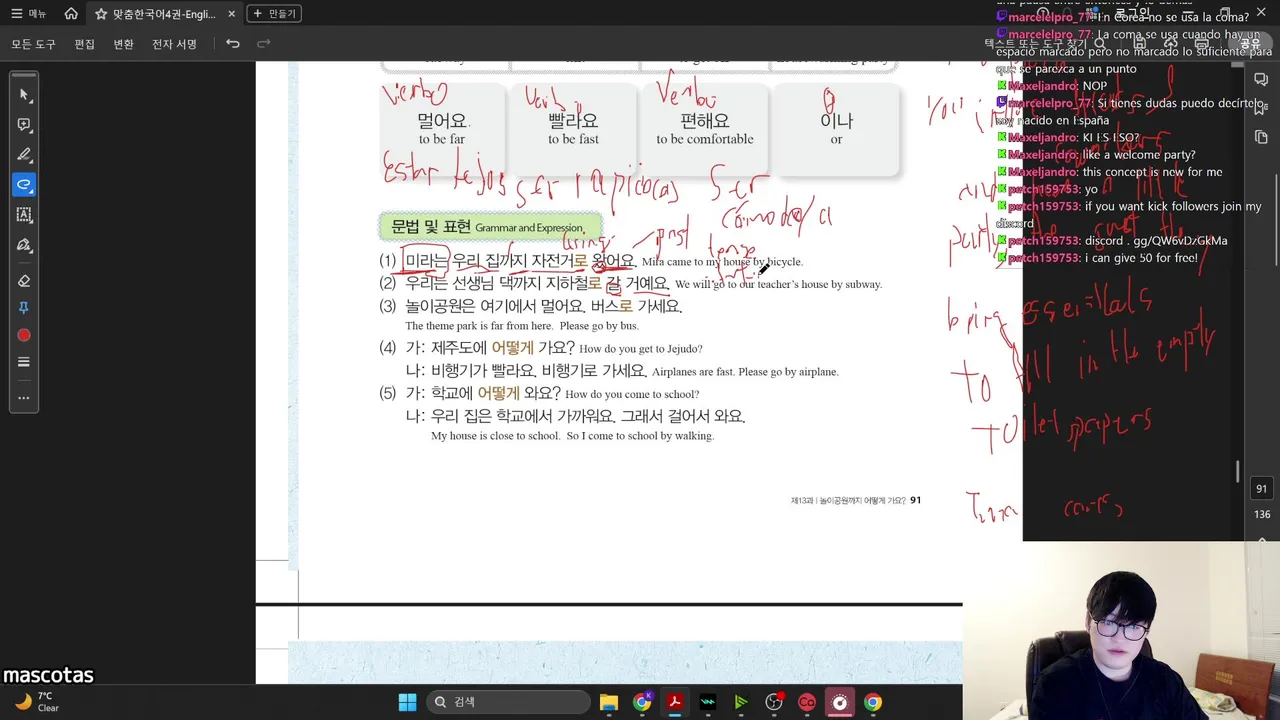Screen dimensions: 1280x720
Task: Open the 메뉴 hamburger menu
Action: tap(29, 14)
